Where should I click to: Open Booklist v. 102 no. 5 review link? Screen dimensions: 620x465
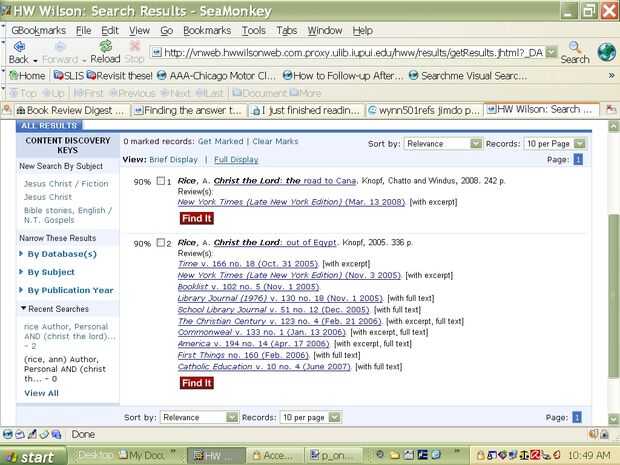248,286
